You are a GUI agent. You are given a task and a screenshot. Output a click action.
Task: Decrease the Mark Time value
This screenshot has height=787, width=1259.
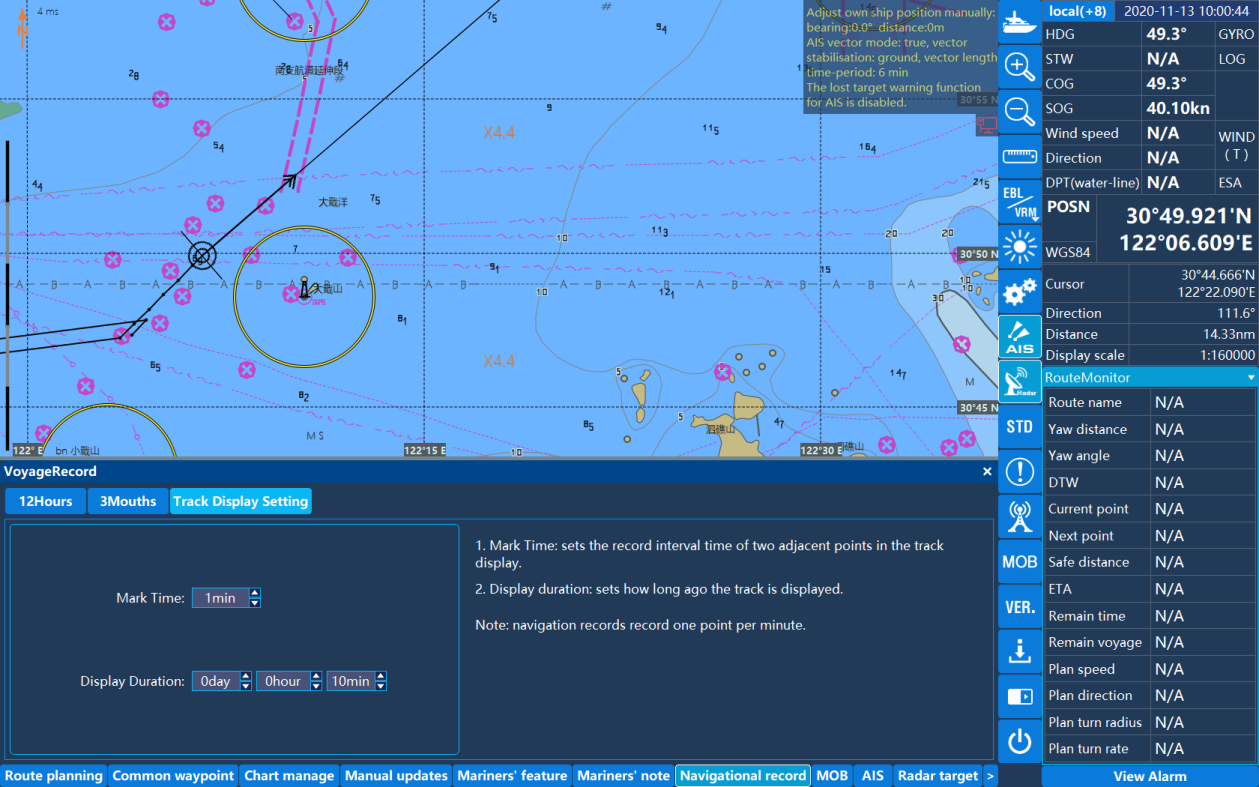[x=255, y=603]
